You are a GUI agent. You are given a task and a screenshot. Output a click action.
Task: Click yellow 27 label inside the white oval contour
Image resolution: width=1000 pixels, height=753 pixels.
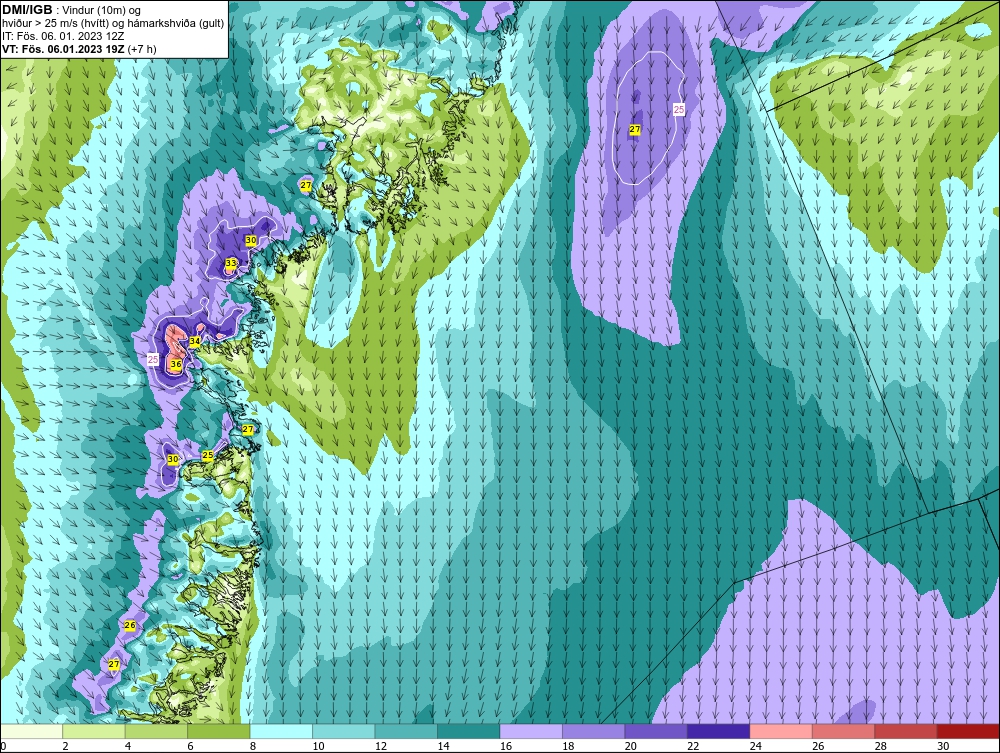pyautogui.click(x=635, y=129)
